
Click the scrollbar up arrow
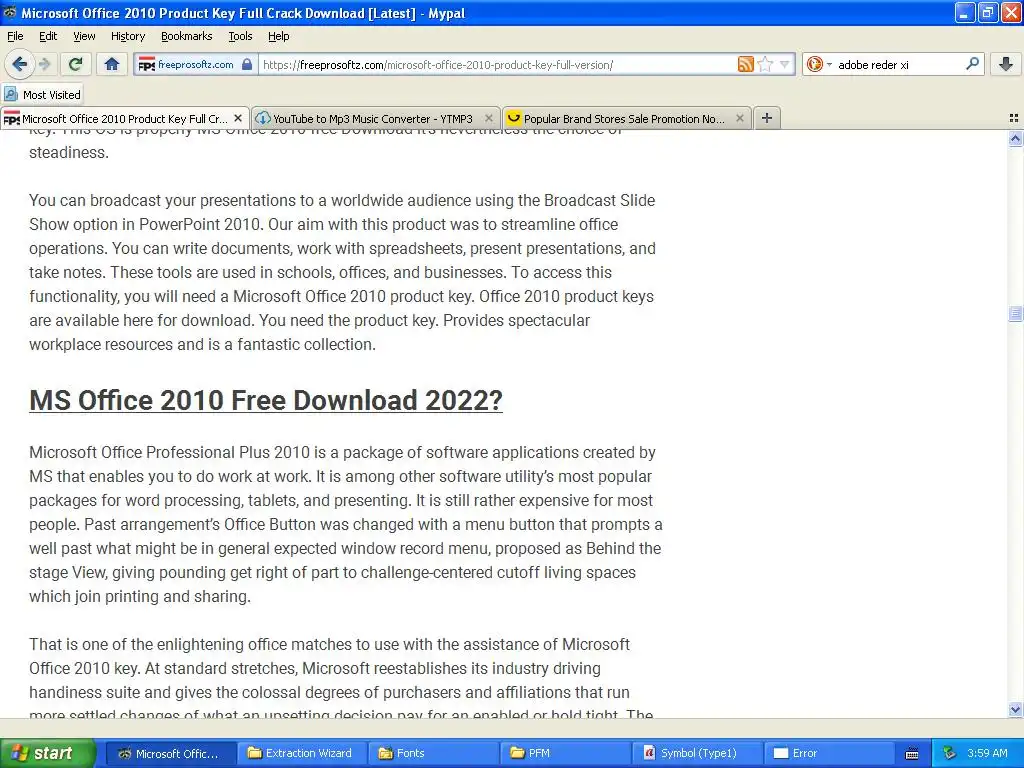(x=1015, y=138)
